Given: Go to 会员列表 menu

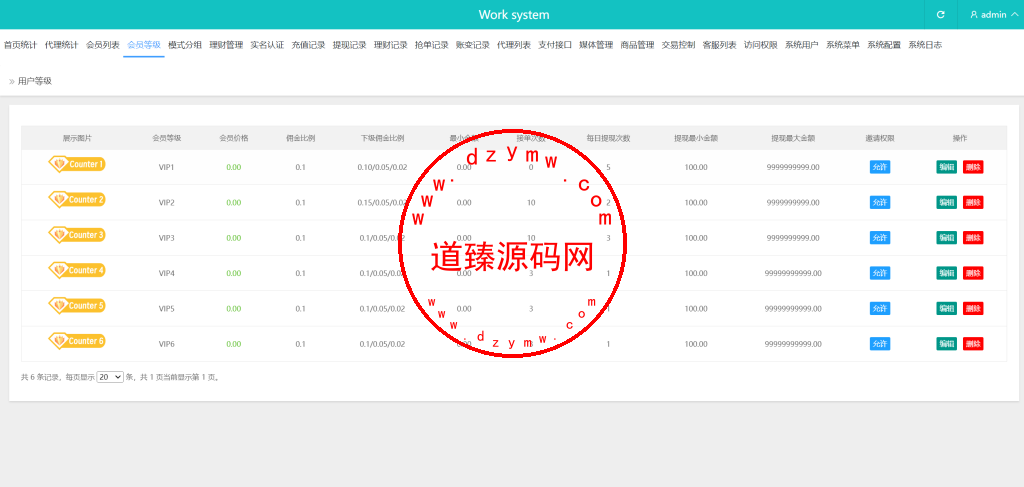Looking at the screenshot, I should 103,45.
